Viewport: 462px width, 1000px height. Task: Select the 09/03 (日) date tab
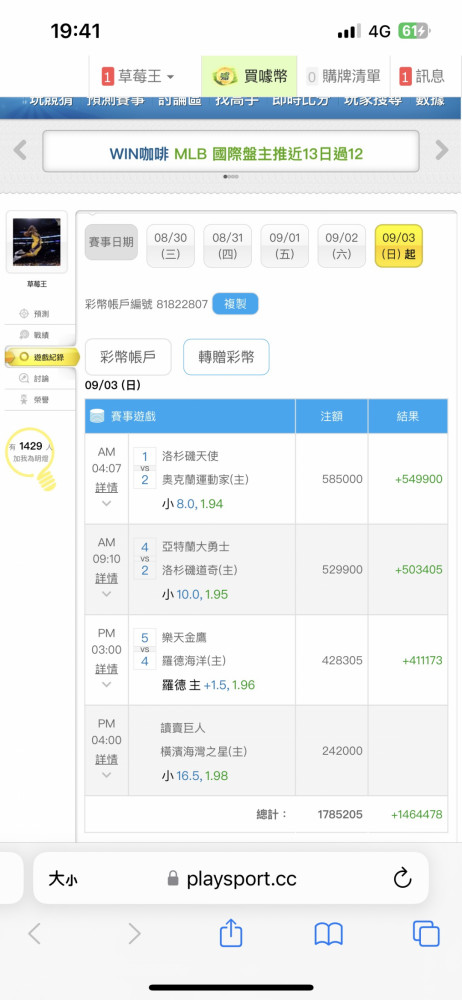398,246
